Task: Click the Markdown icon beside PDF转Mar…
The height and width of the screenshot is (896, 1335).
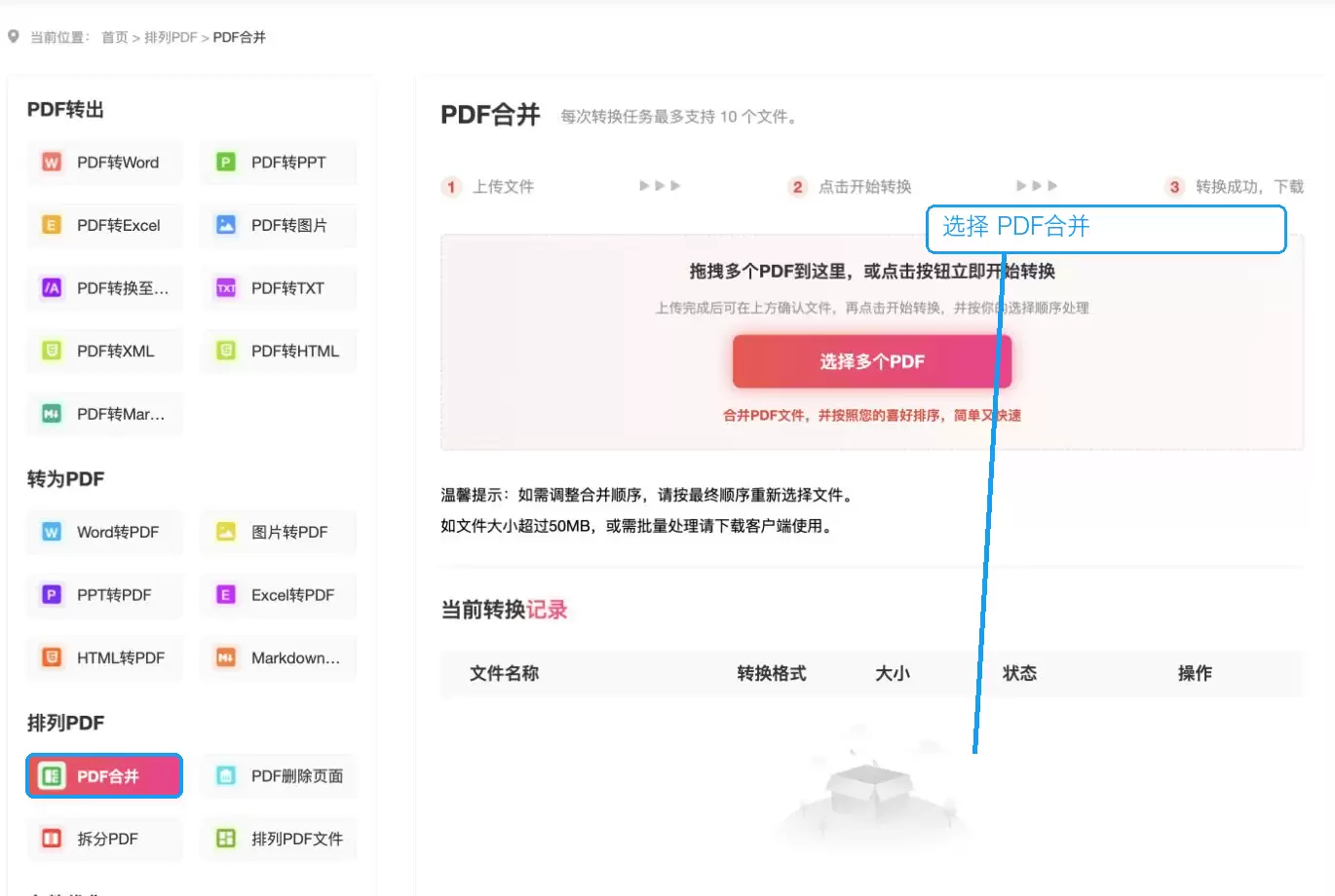Action: pos(52,414)
